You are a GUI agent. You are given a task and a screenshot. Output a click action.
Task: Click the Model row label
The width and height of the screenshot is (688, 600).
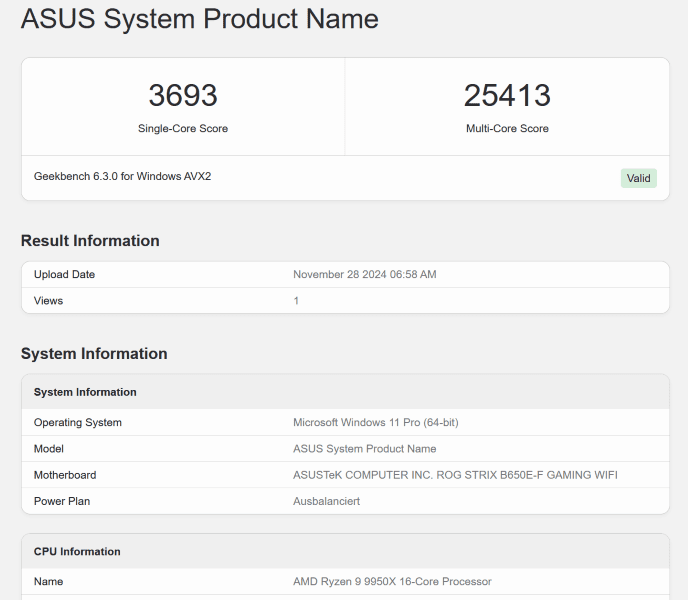pyautogui.click(x=49, y=449)
